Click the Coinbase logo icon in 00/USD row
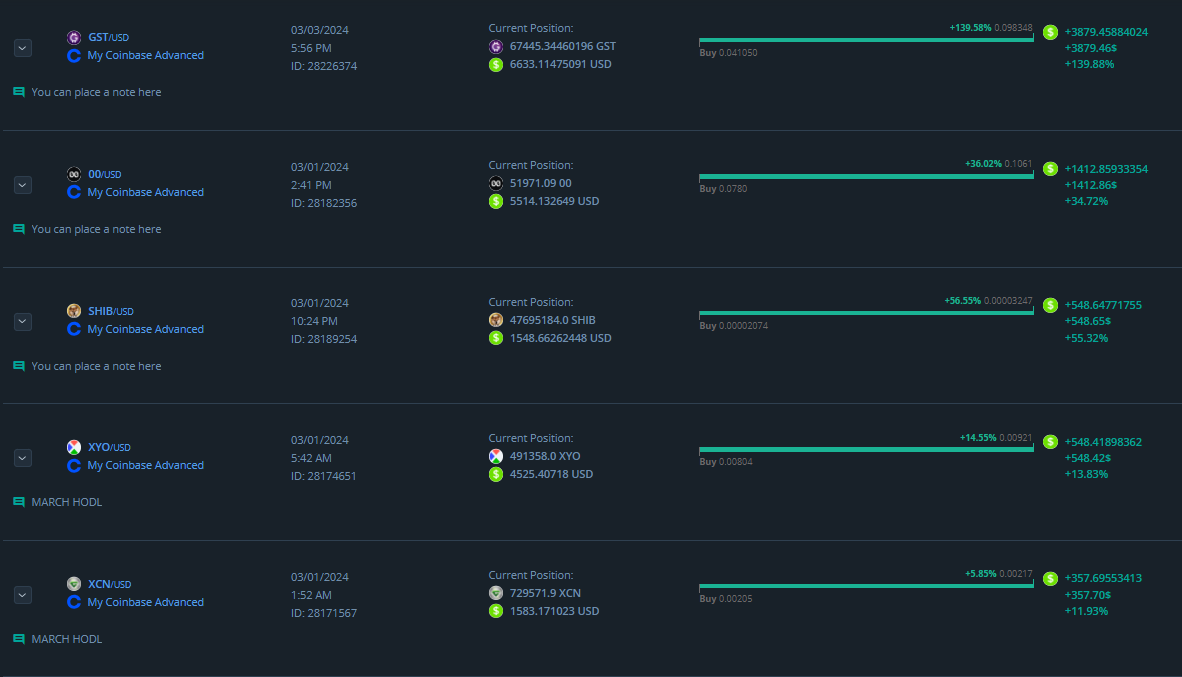This screenshot has width=1182, height=677. [x=74, y=192]
